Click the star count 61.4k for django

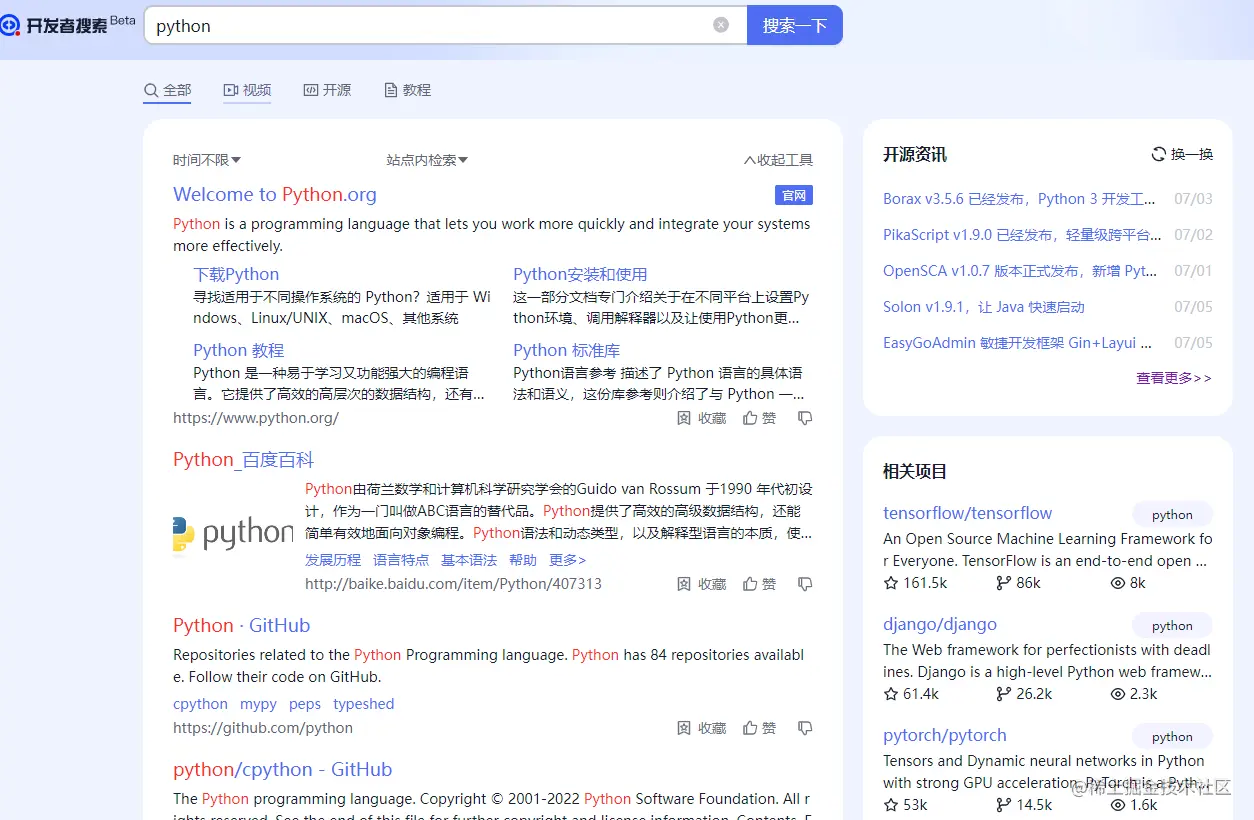[x=911, y=694]
